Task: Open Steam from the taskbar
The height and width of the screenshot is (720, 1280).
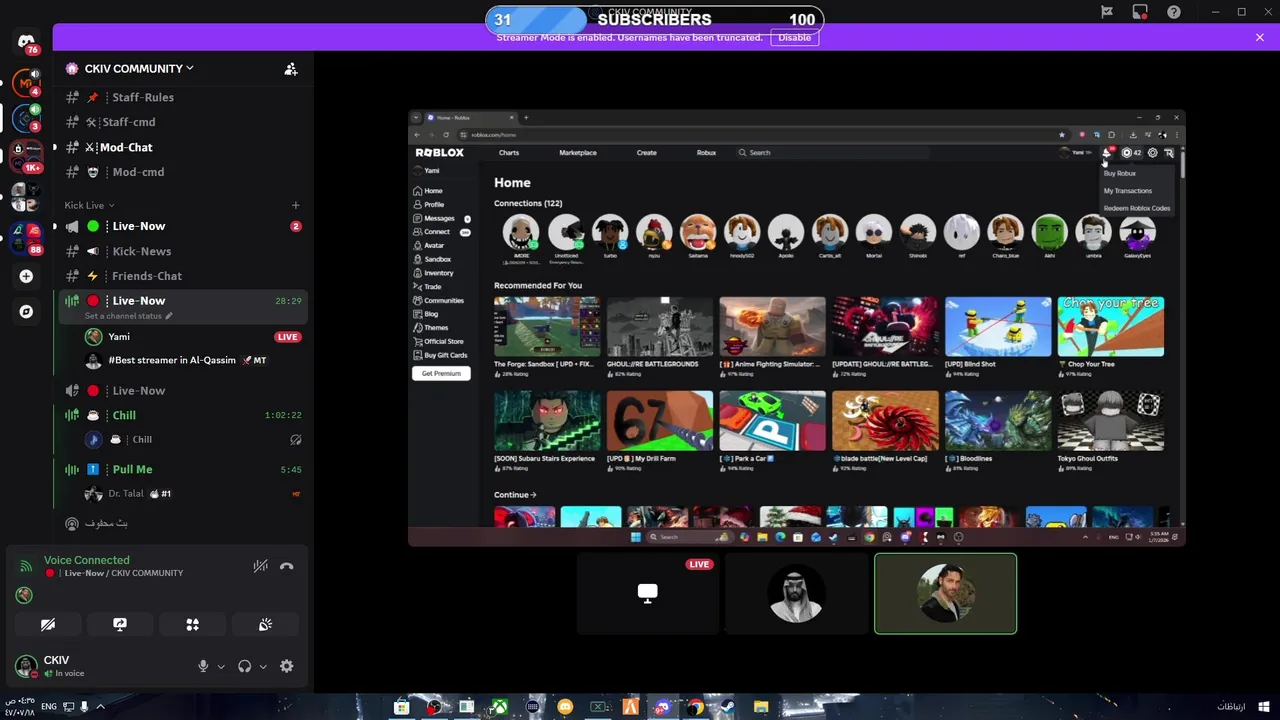Action: pos(728,707)
